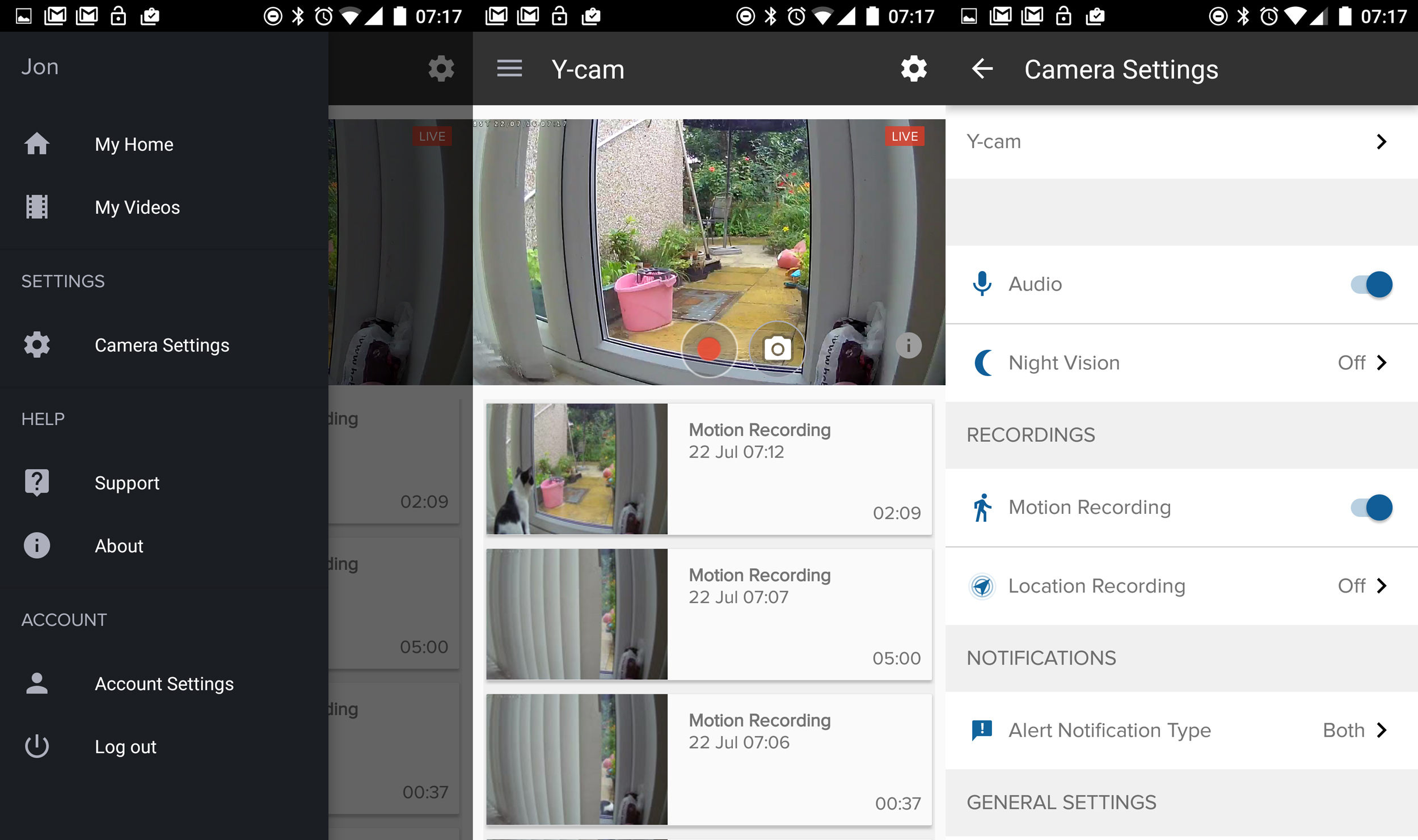This screenshot has height=840, width=1418.
Task: Open the 22 Jul 07:12 motion recording thumbnail
Action: tap(576, 469)
